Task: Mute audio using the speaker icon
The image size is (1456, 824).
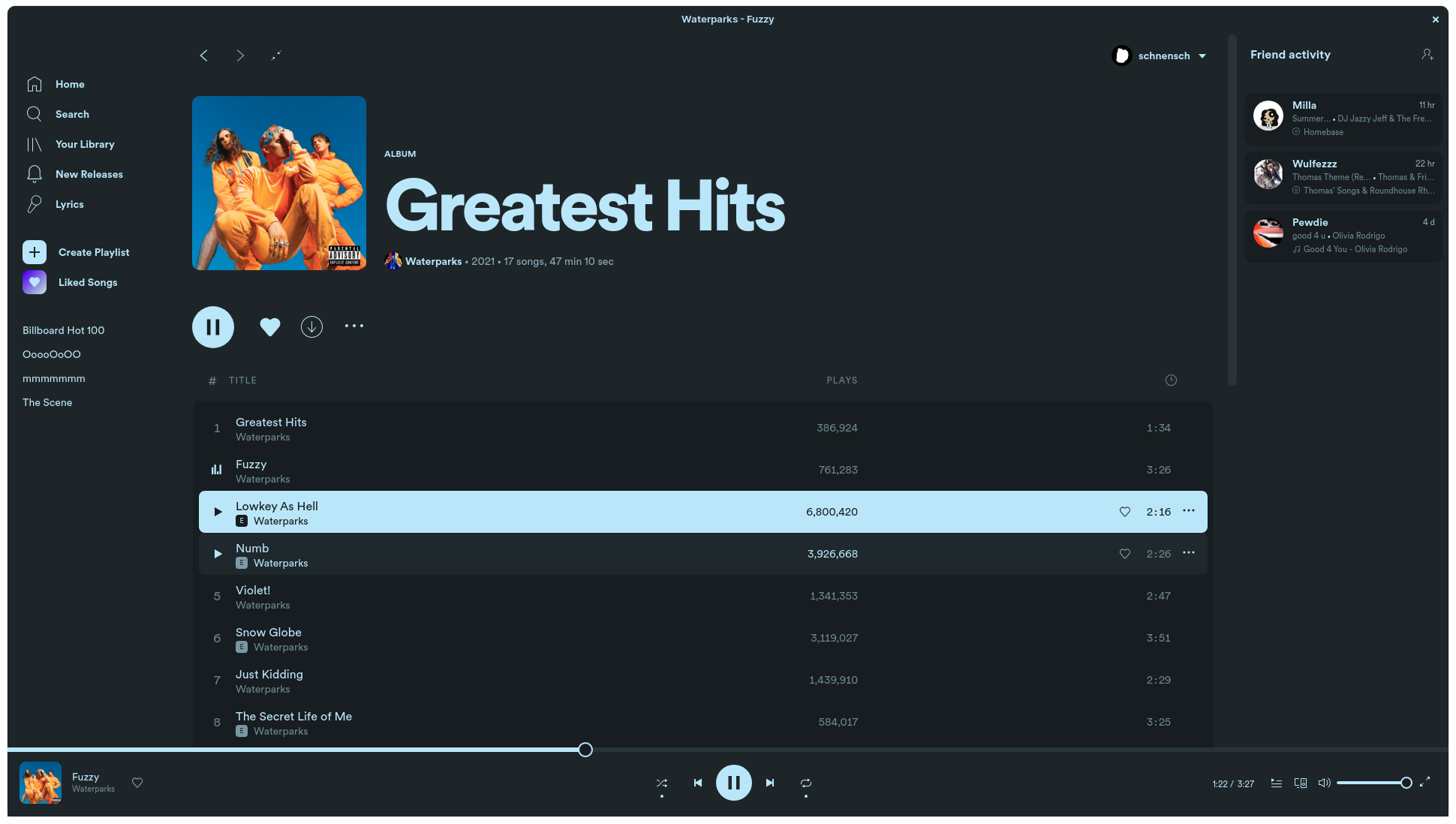Action: [x=1324, y=783]
